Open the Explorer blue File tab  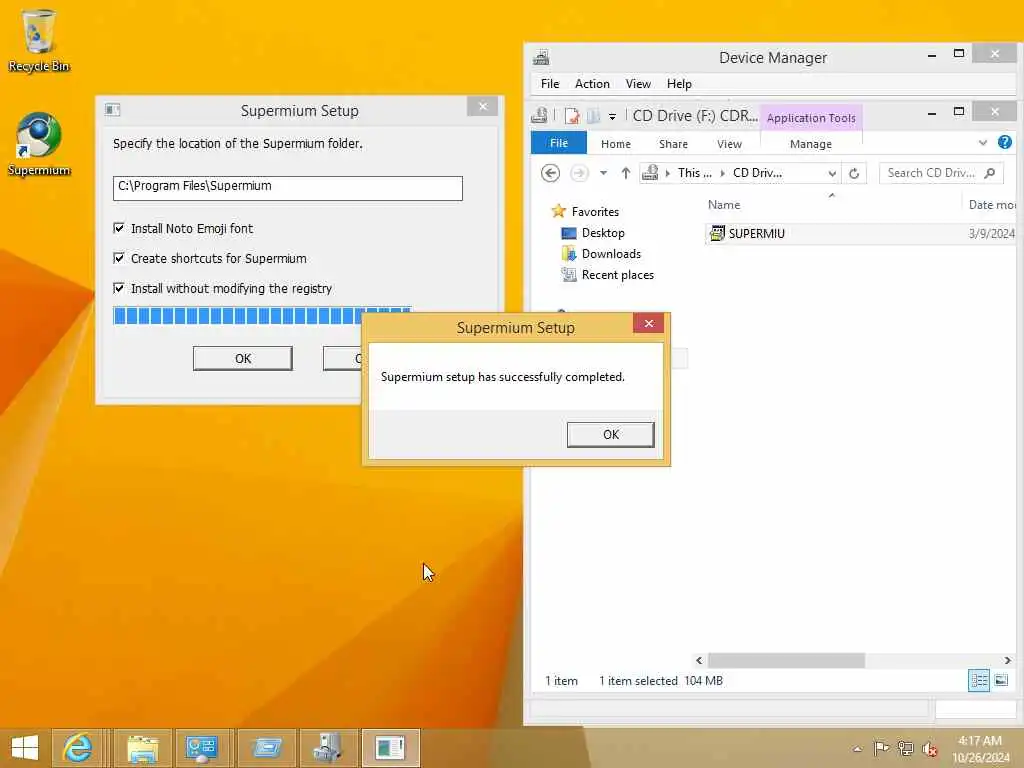tap(558, 143)
